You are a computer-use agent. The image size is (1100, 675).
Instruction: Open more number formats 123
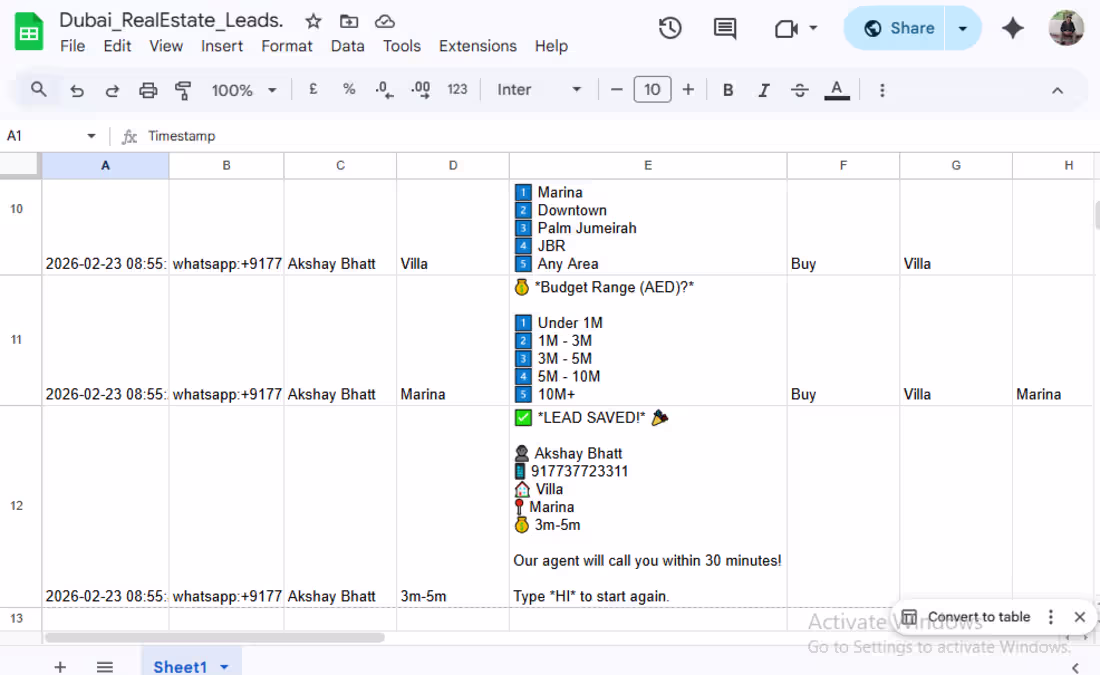point(457,89)
